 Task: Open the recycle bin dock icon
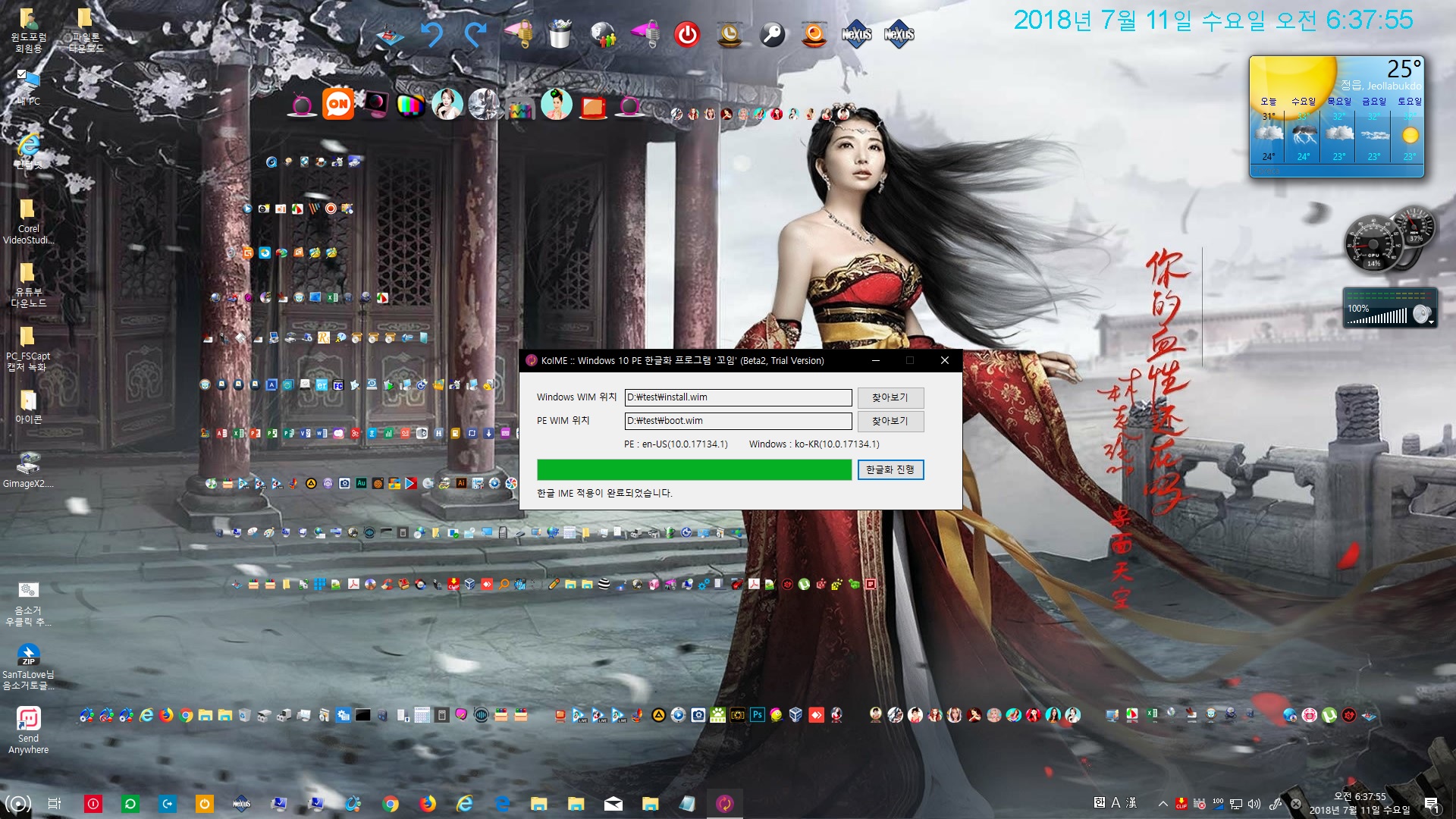[x=560, y=35]
